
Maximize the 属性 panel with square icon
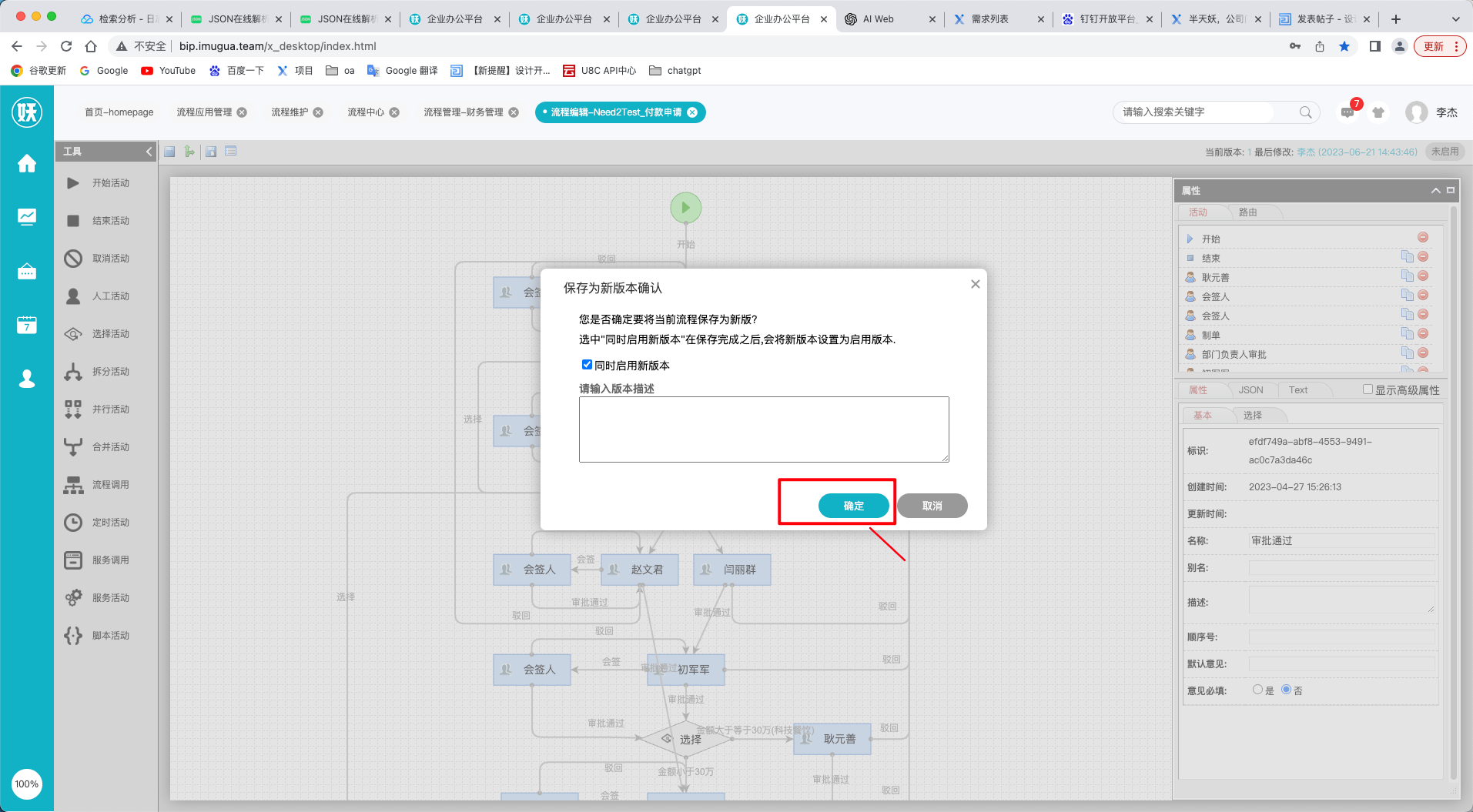(x=1451, y=190)
